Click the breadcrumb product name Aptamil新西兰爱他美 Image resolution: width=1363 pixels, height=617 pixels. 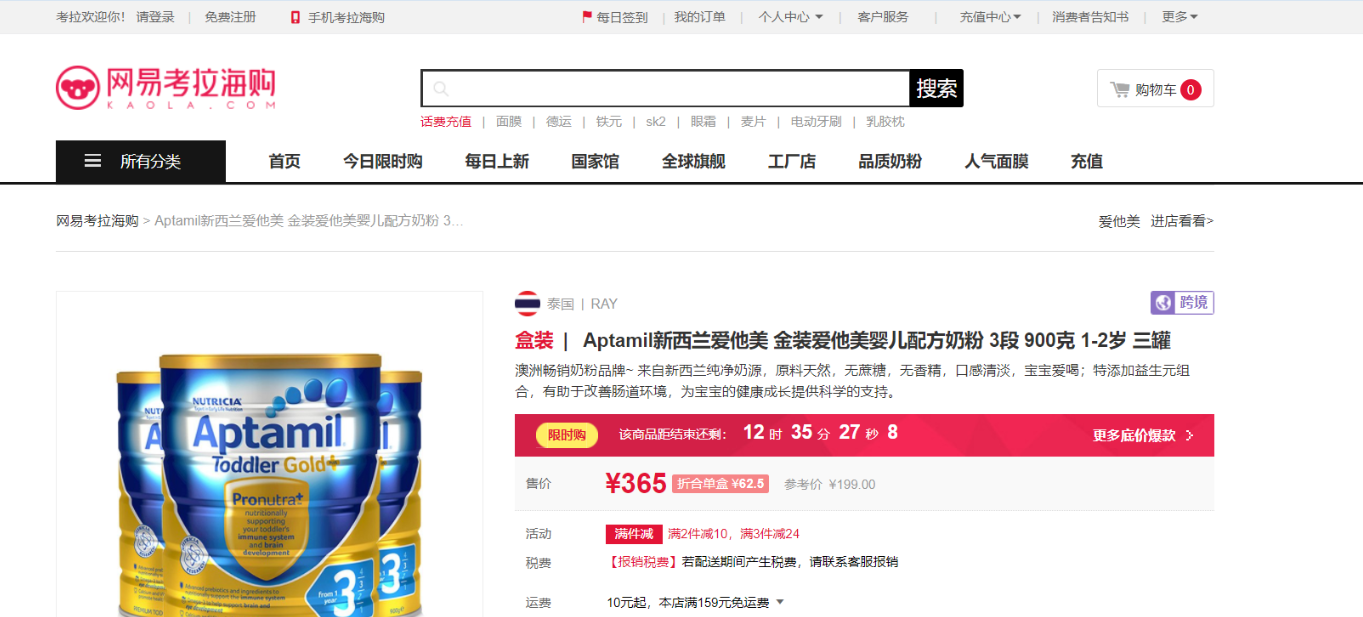(309, 220)
